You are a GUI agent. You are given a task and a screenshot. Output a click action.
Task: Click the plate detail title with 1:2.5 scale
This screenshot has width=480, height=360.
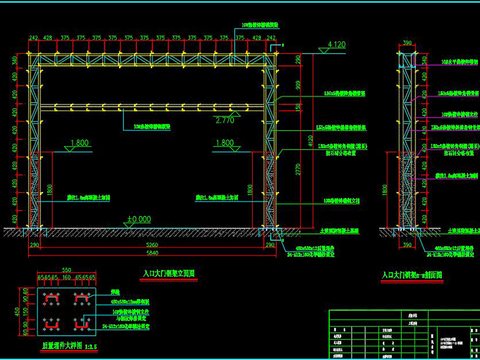[x=69, y=346]
